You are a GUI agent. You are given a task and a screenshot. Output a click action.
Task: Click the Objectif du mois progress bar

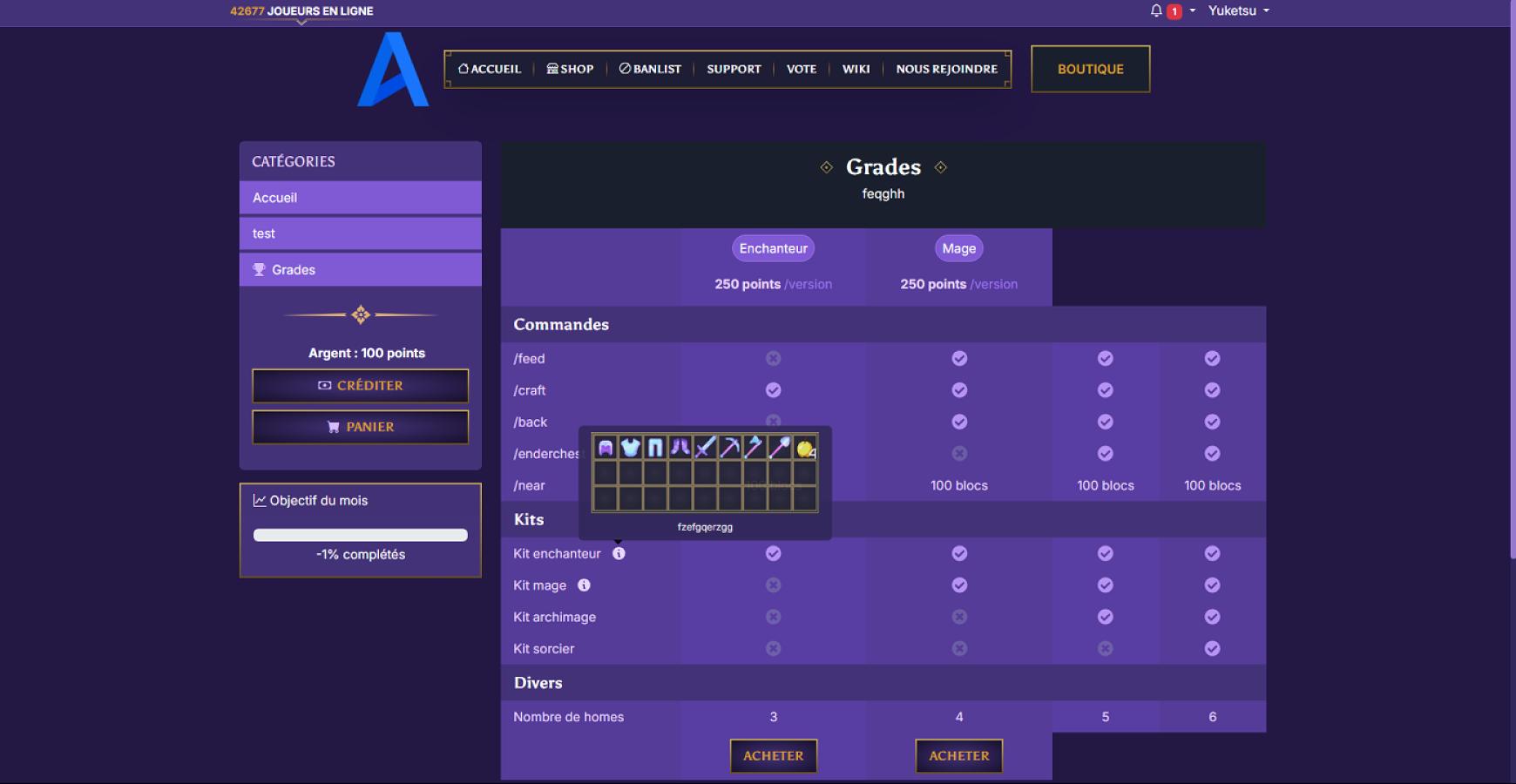coord(360,535)
